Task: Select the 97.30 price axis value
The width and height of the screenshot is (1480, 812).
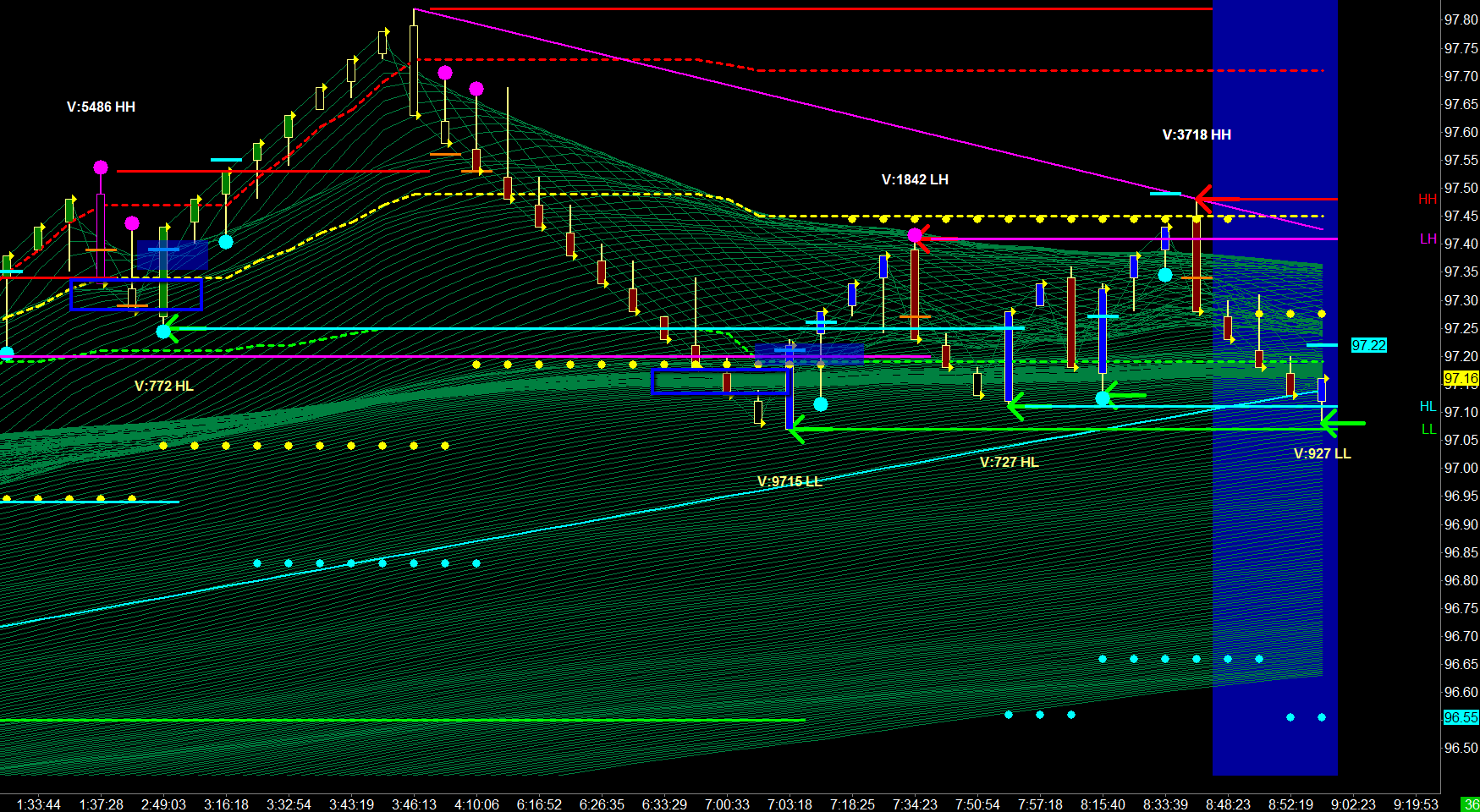Action: coord(1461,301)
